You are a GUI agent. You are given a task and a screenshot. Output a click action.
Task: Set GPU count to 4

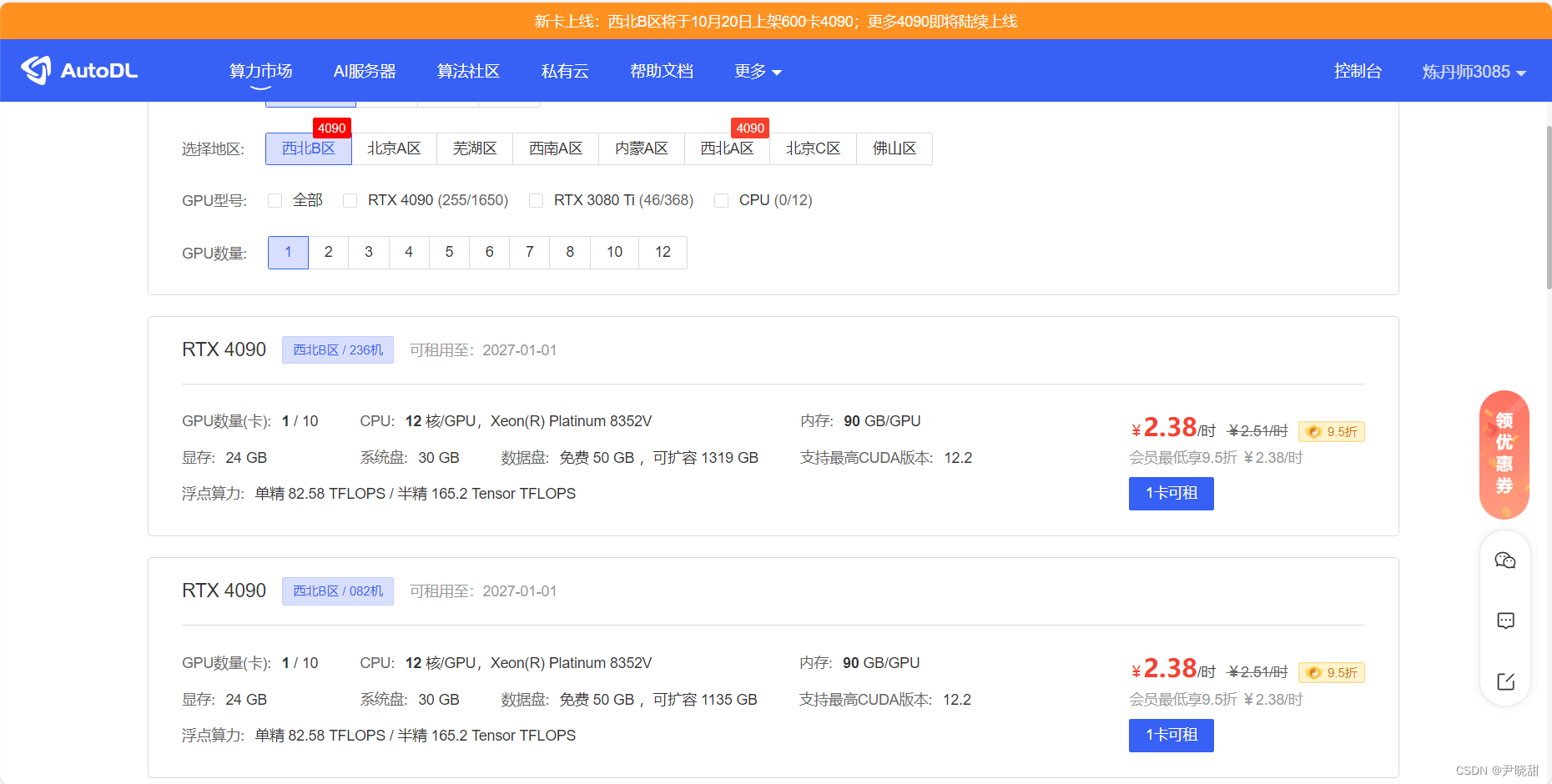coord(409,252)
